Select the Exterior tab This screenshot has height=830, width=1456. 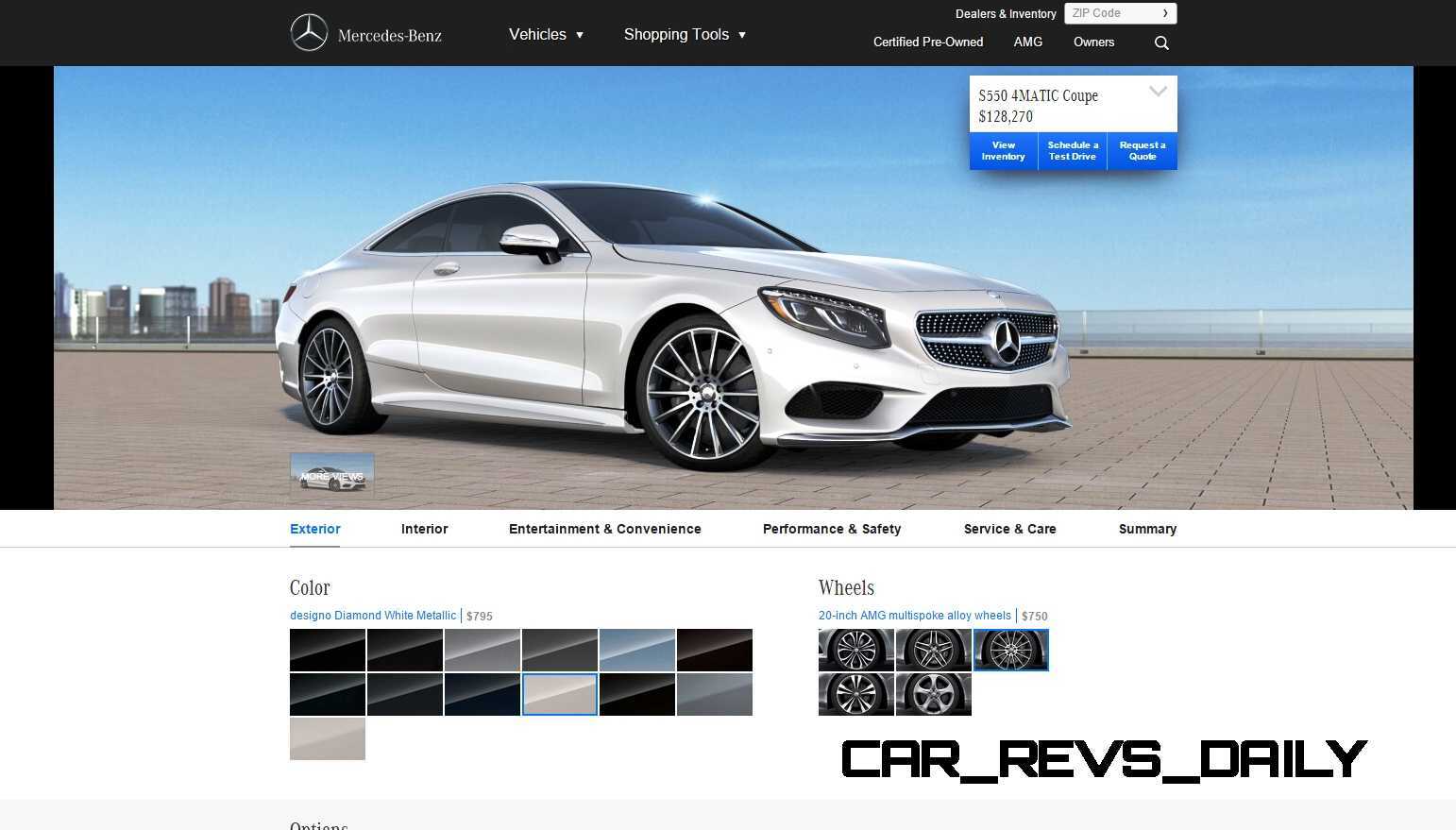coord(315,529)
